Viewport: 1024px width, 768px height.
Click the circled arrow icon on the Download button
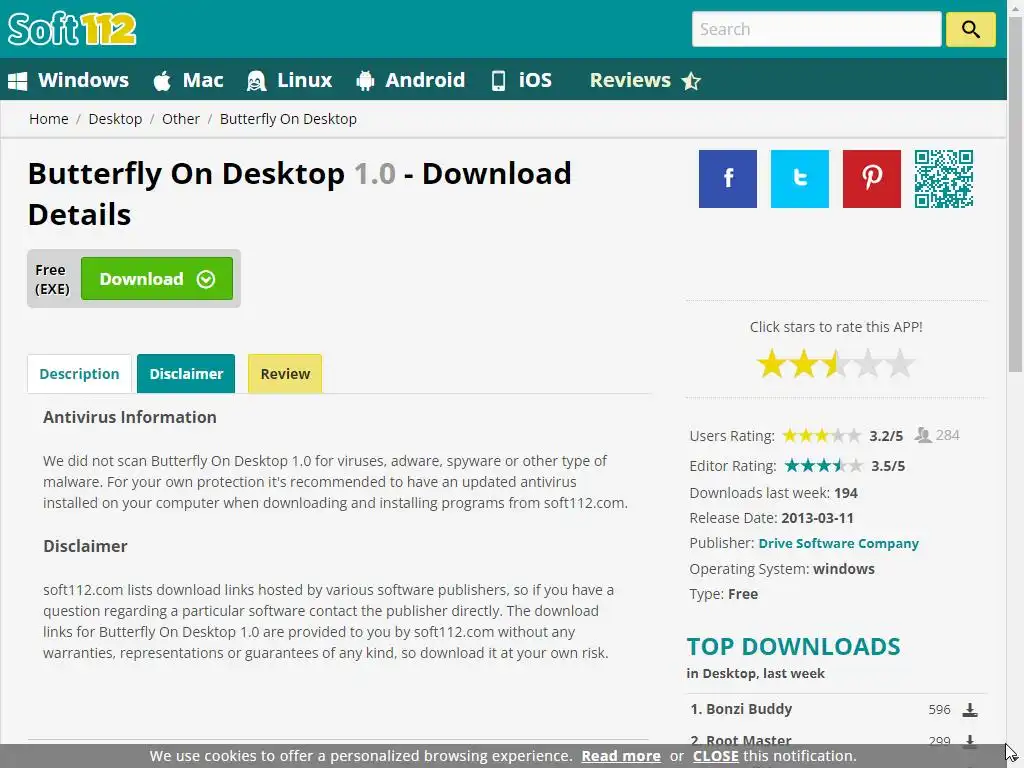(206, 280)
